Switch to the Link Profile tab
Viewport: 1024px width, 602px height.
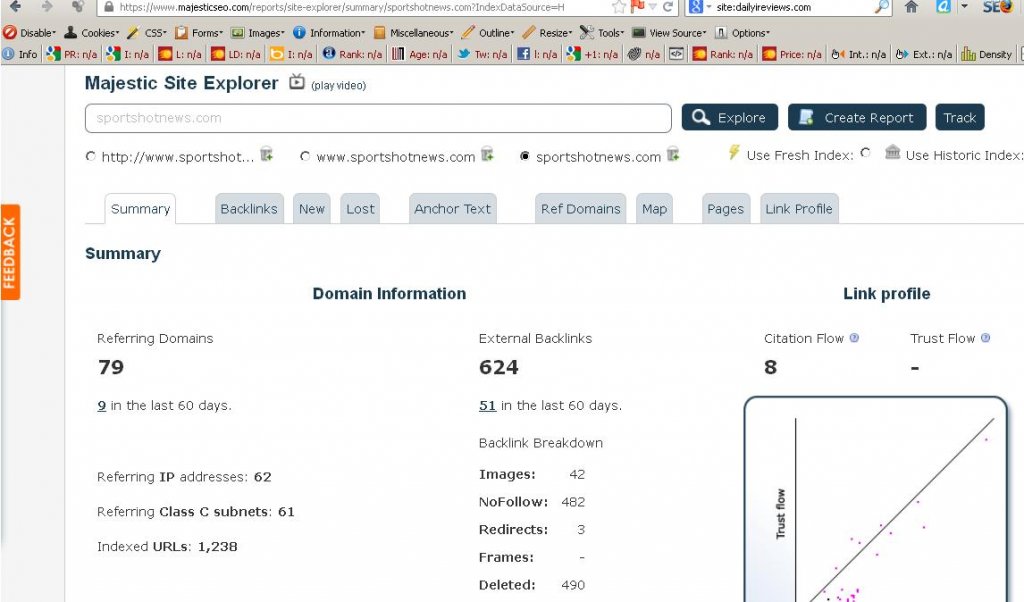pyautogui.click(x=799, y=209)
